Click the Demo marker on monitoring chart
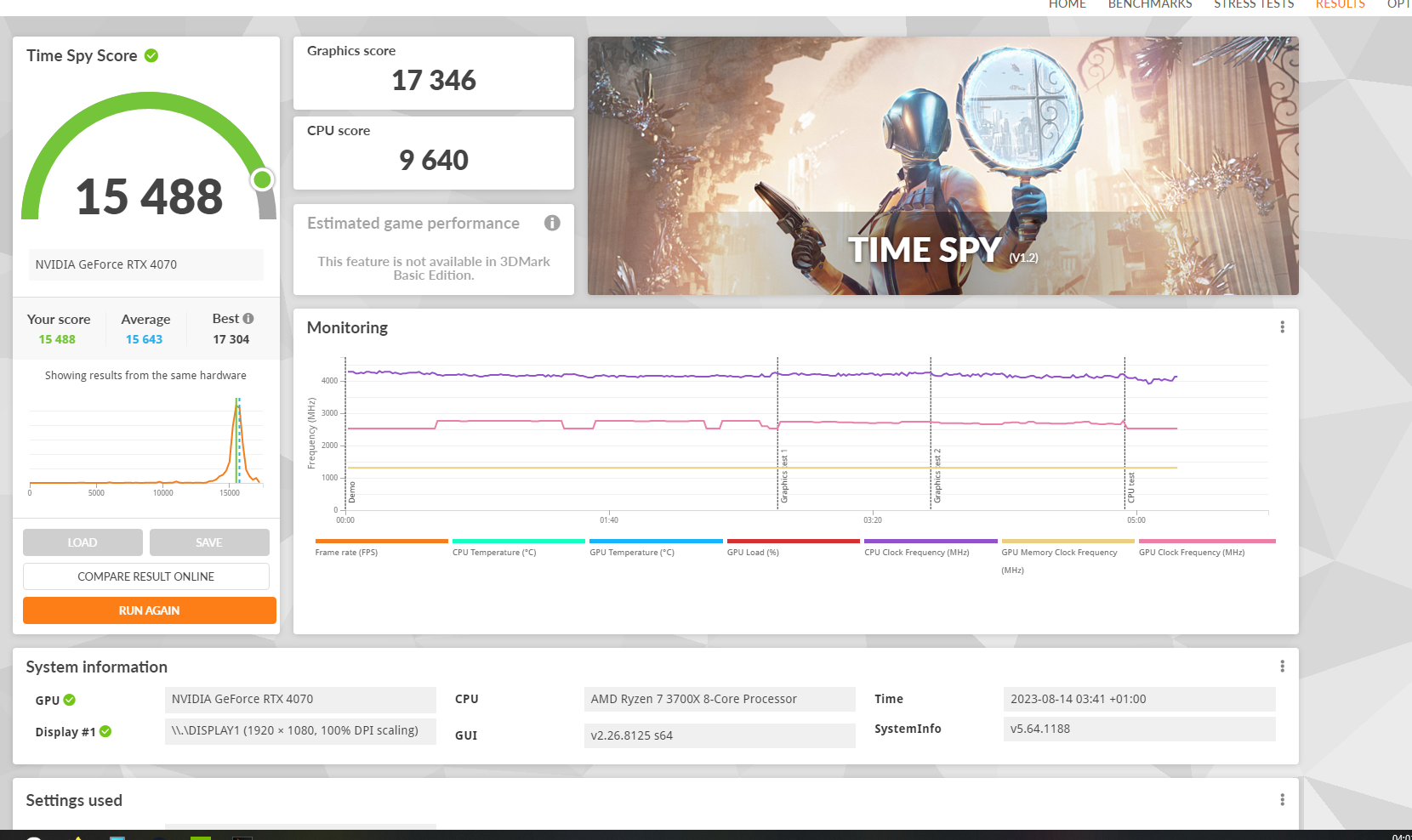This screenshot has width=1412, height=840. pyautogui.click(x=352, y=492)
